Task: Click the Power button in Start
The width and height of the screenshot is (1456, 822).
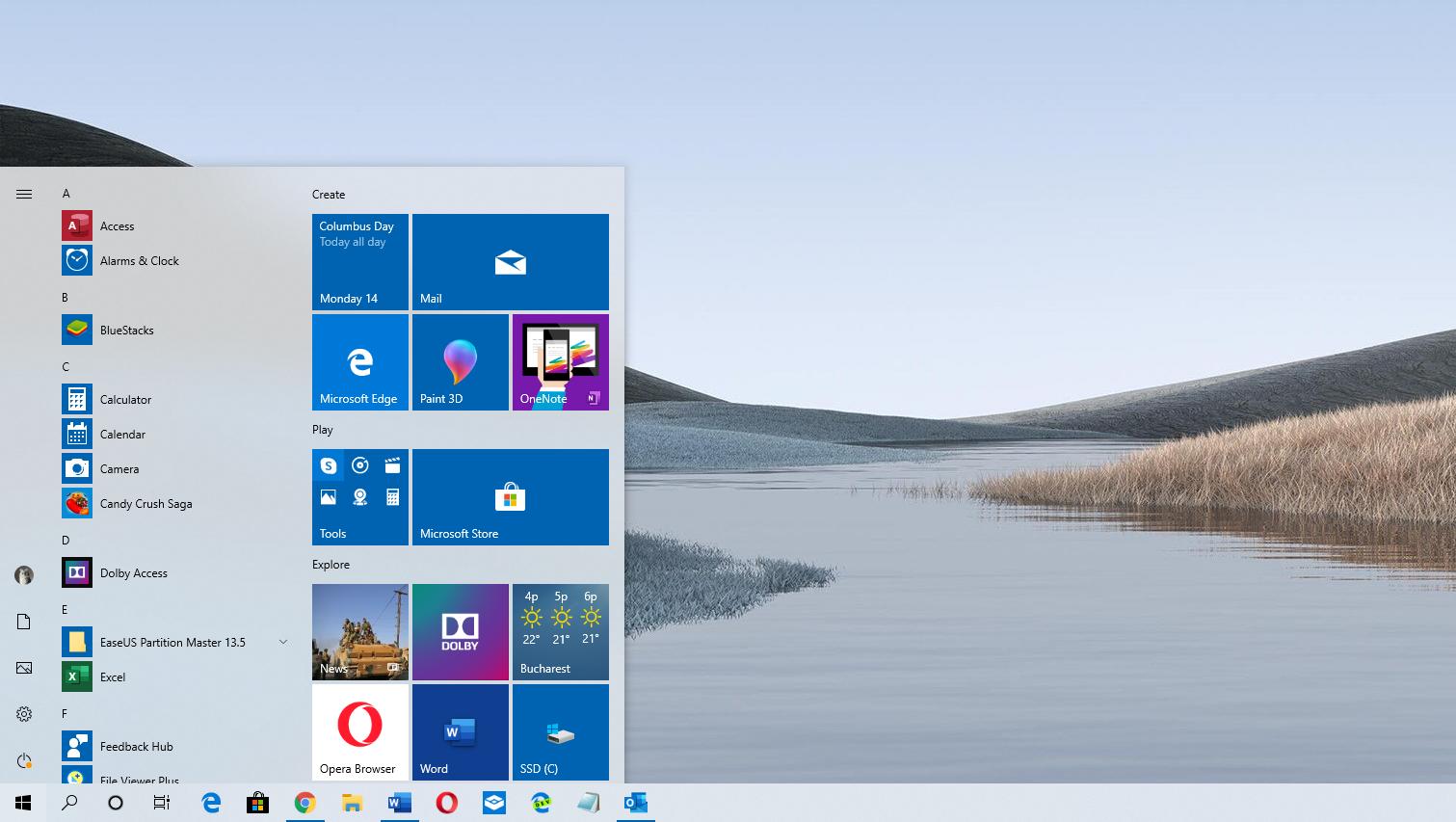Action: 24,760
